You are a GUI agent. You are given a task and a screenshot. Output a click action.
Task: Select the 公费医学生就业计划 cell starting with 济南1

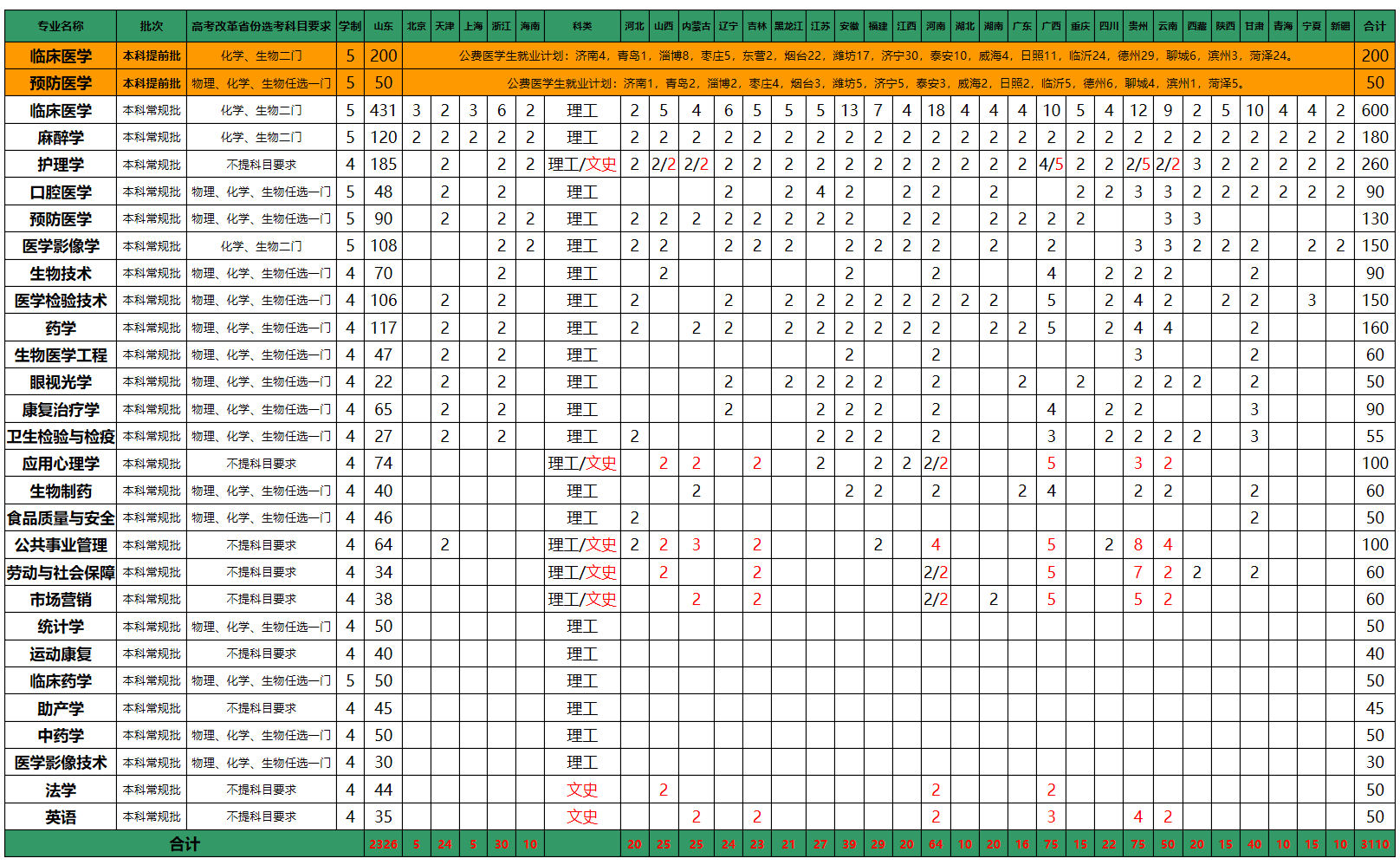(878, 83)
